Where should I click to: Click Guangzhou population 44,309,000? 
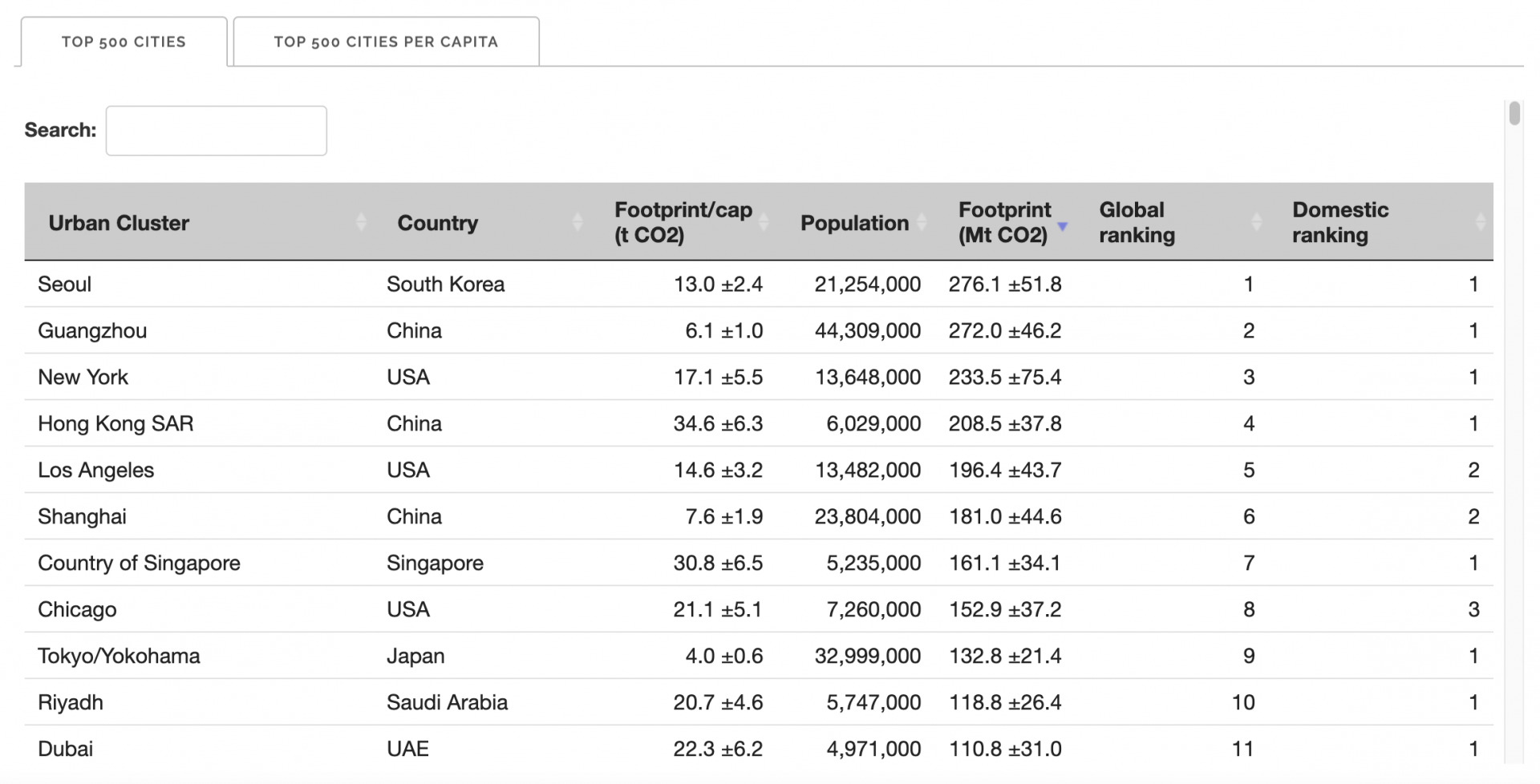(x=868, y=330)
